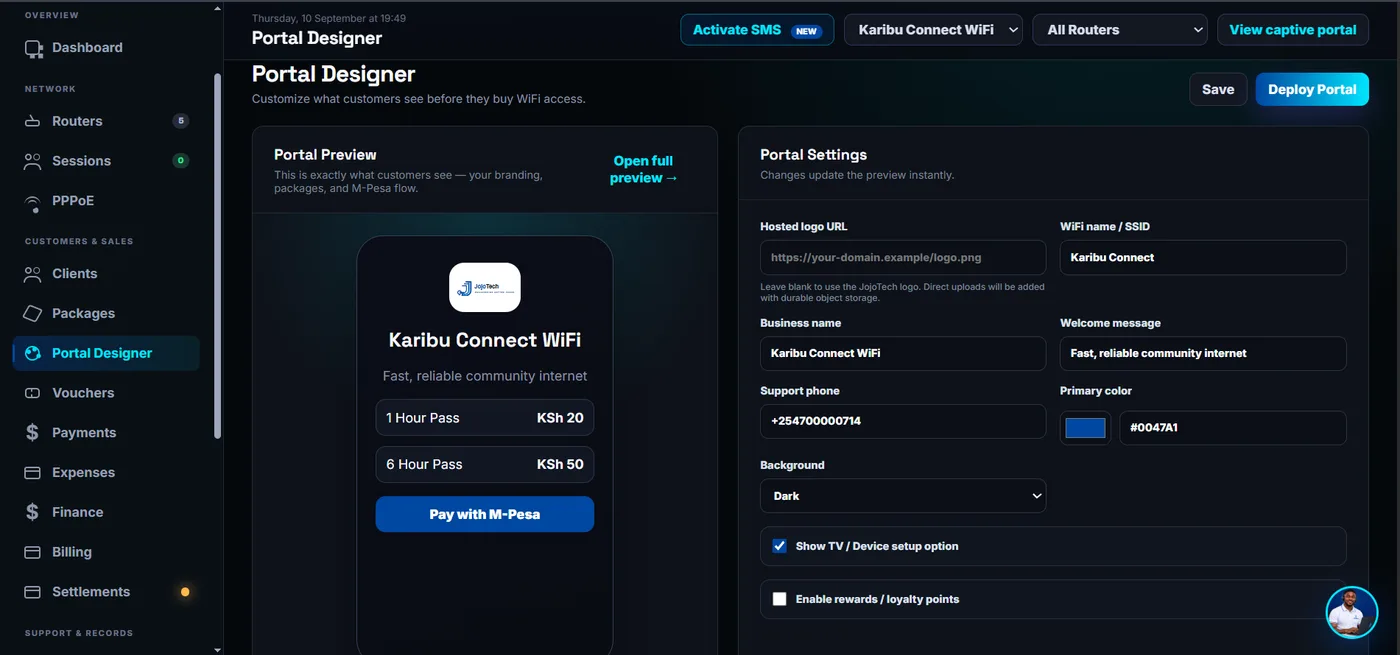Open full preview link
Image resolution: width=1400 pixels, height=655 pixels.
(x=644, y=169)
